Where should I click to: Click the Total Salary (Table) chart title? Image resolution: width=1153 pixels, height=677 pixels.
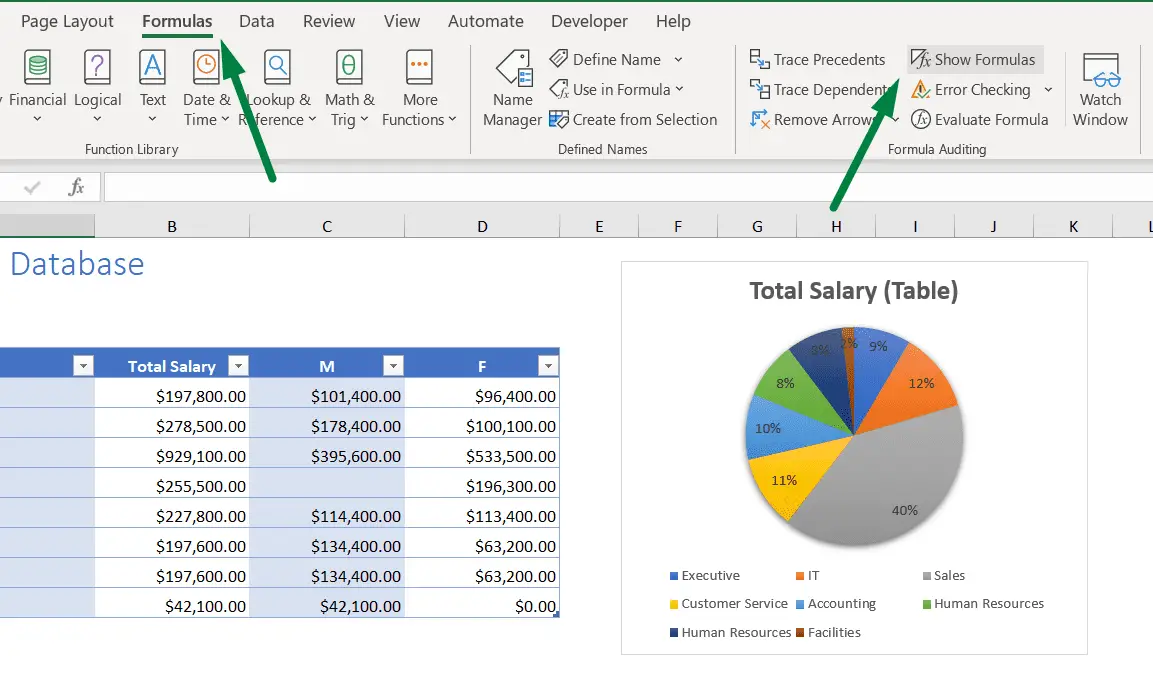[x=854, y=290]
